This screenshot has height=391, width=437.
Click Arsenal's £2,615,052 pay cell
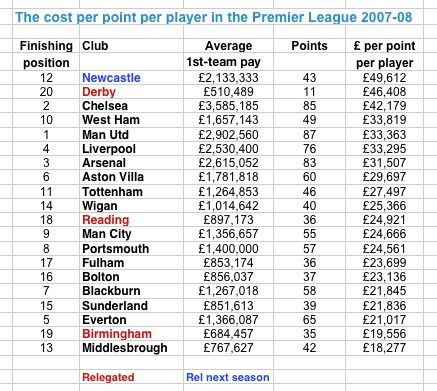[x=228, y=163]
